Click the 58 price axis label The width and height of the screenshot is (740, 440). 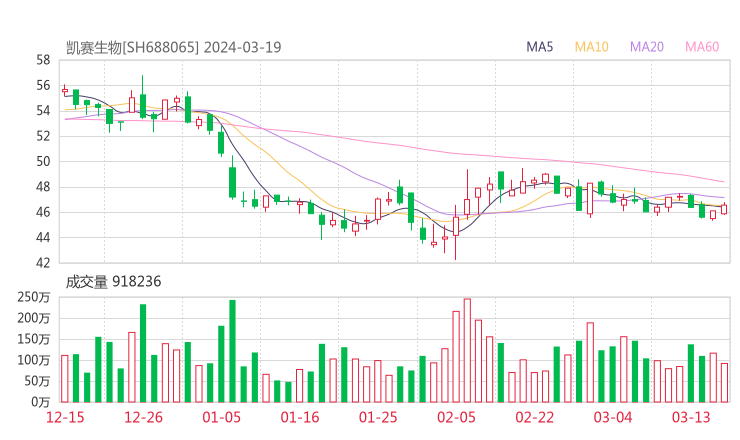tap(43, 60)
